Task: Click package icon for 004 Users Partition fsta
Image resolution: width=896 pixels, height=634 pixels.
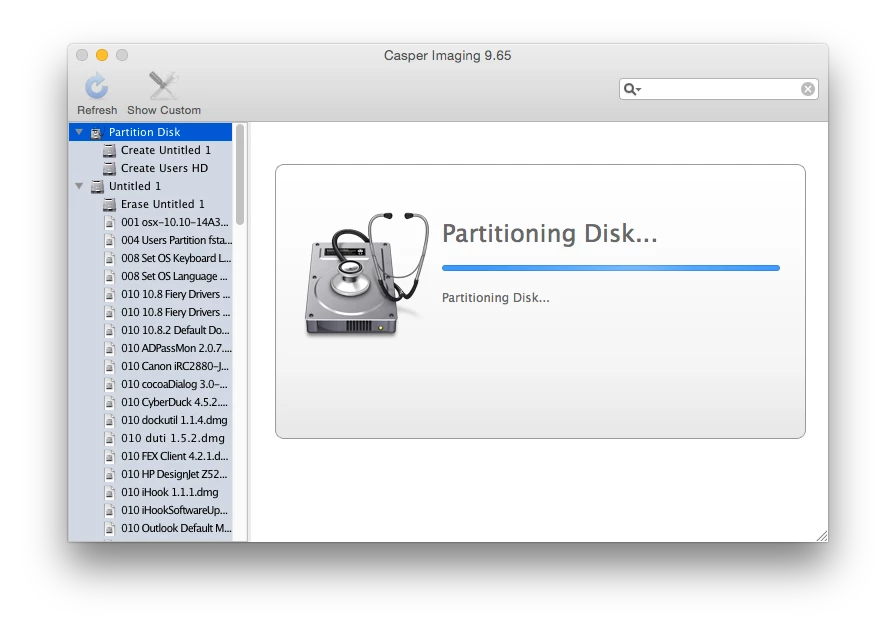Action: (110, 240)
